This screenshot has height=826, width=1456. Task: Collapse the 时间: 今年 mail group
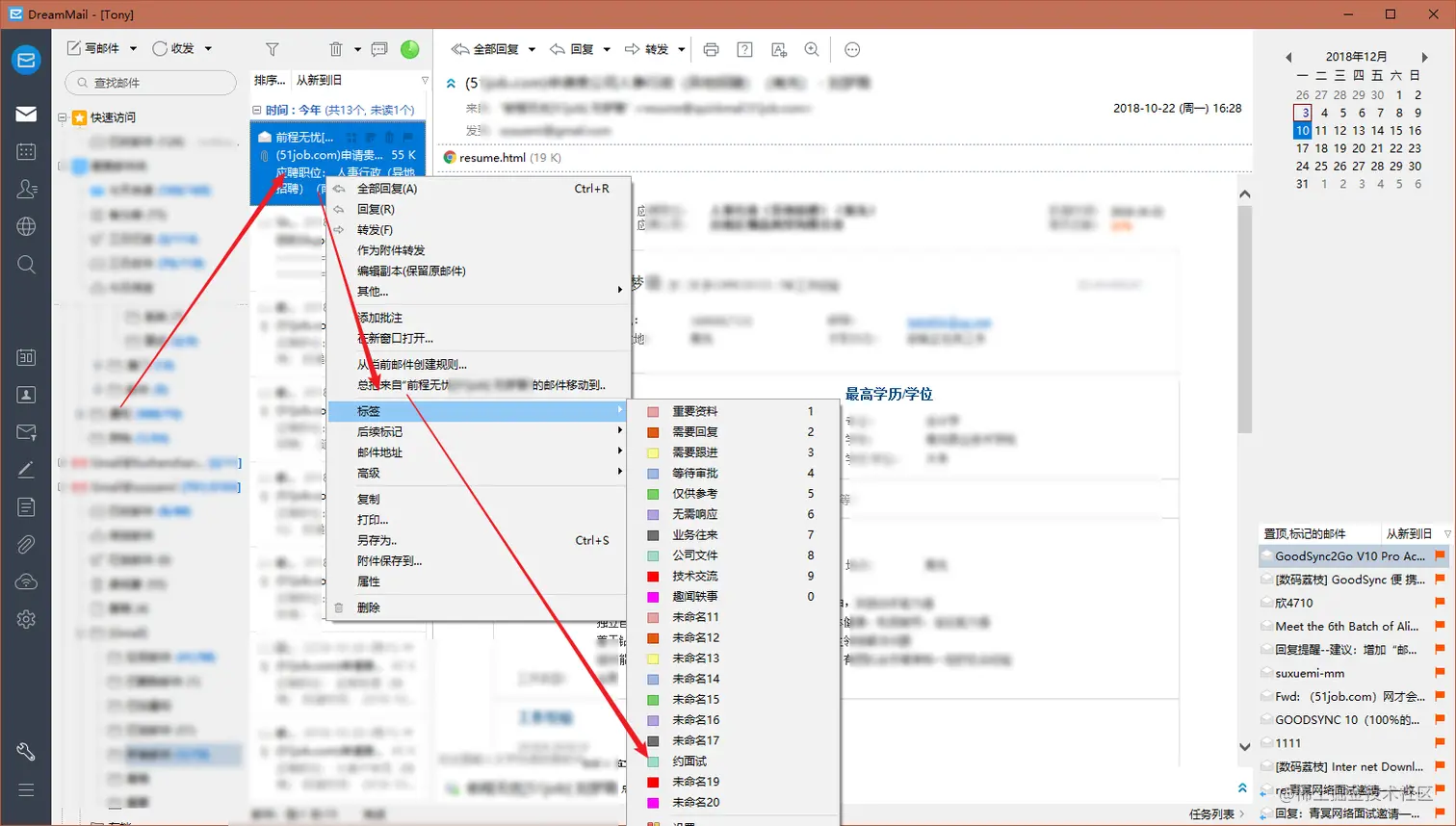coord(258,110)
